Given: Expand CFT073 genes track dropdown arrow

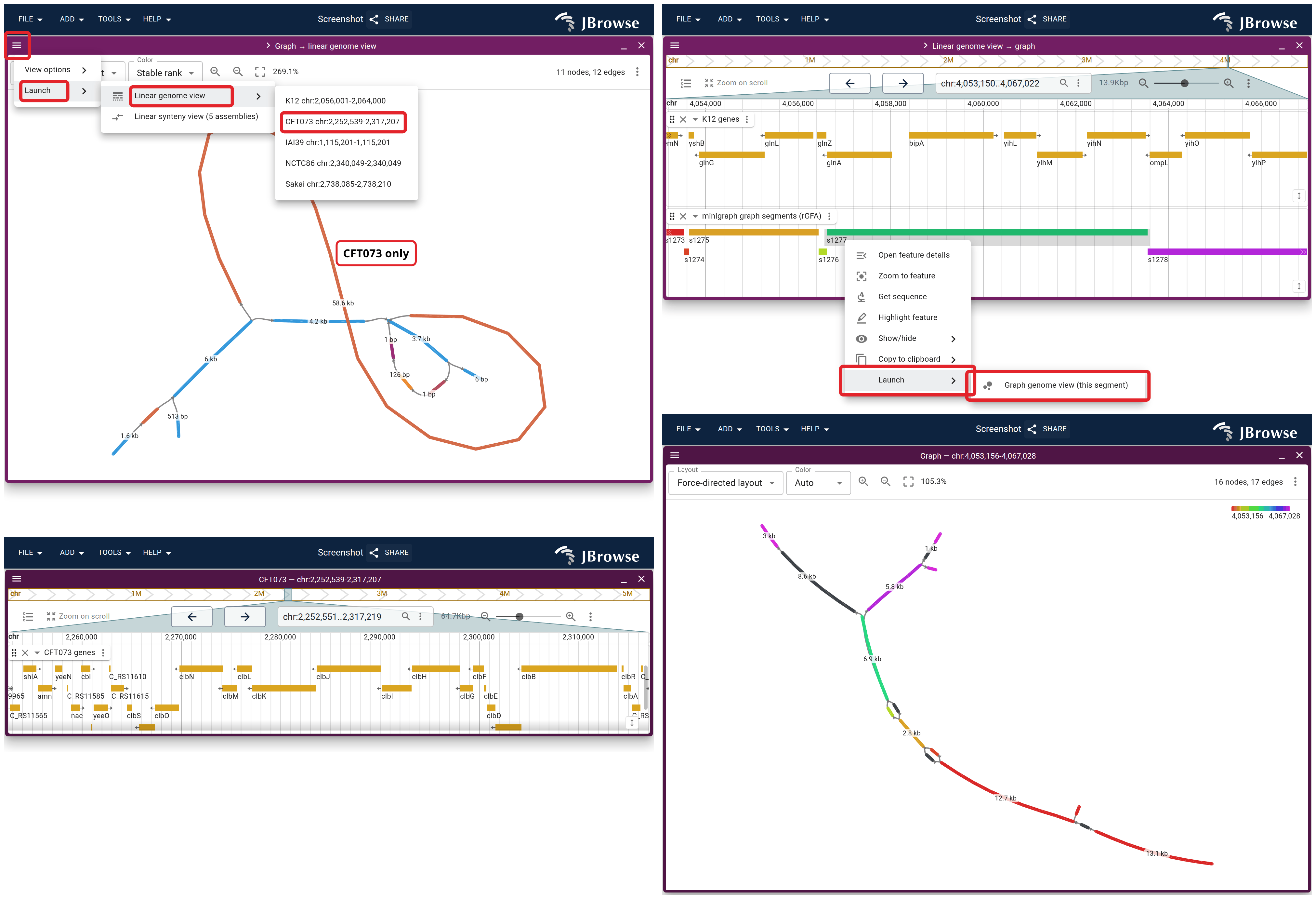Looking at the screenshot, I should coord(37,653).
